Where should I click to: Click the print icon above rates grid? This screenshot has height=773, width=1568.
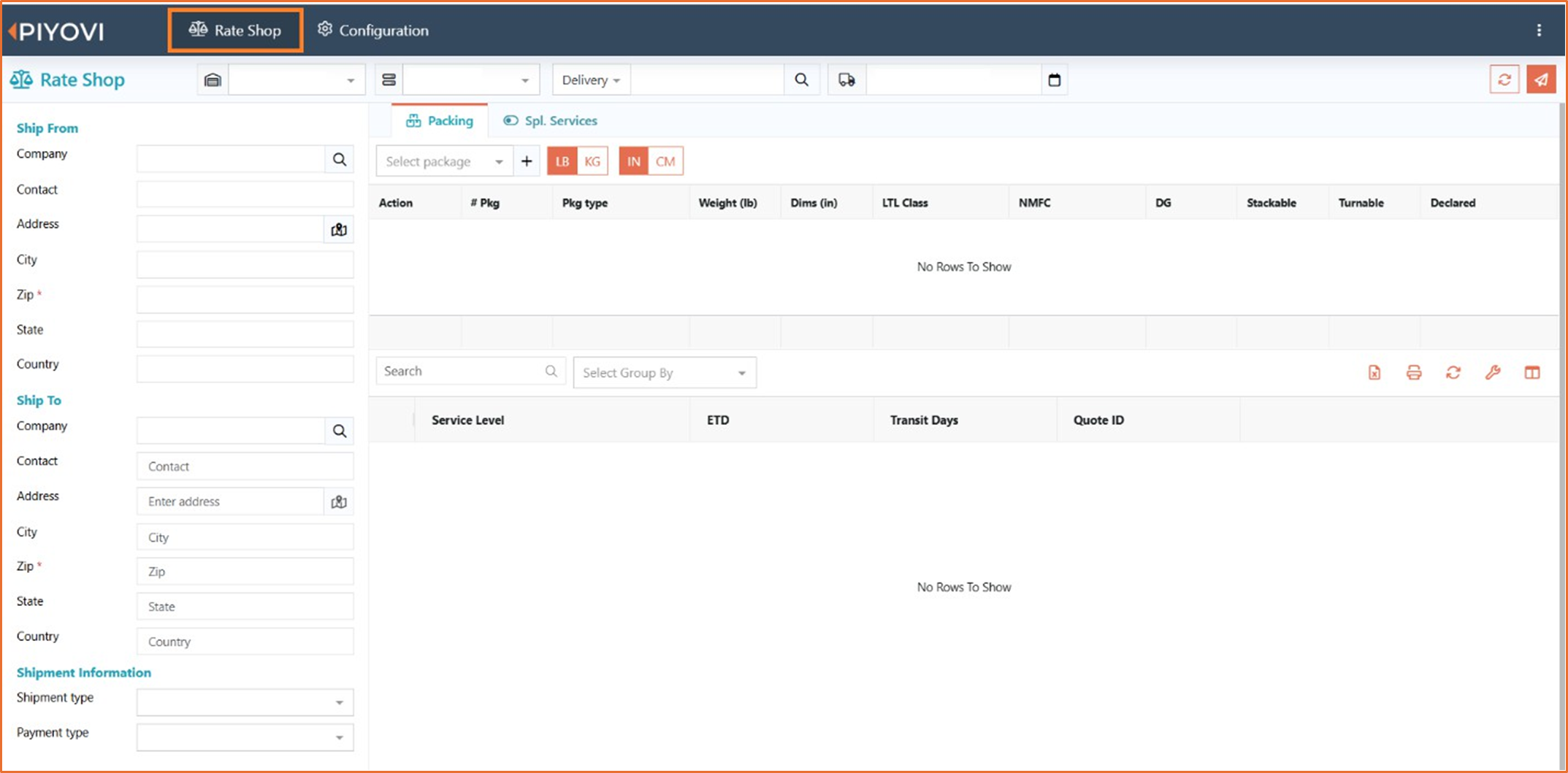pyautogui.click(x=1414, y=372)
